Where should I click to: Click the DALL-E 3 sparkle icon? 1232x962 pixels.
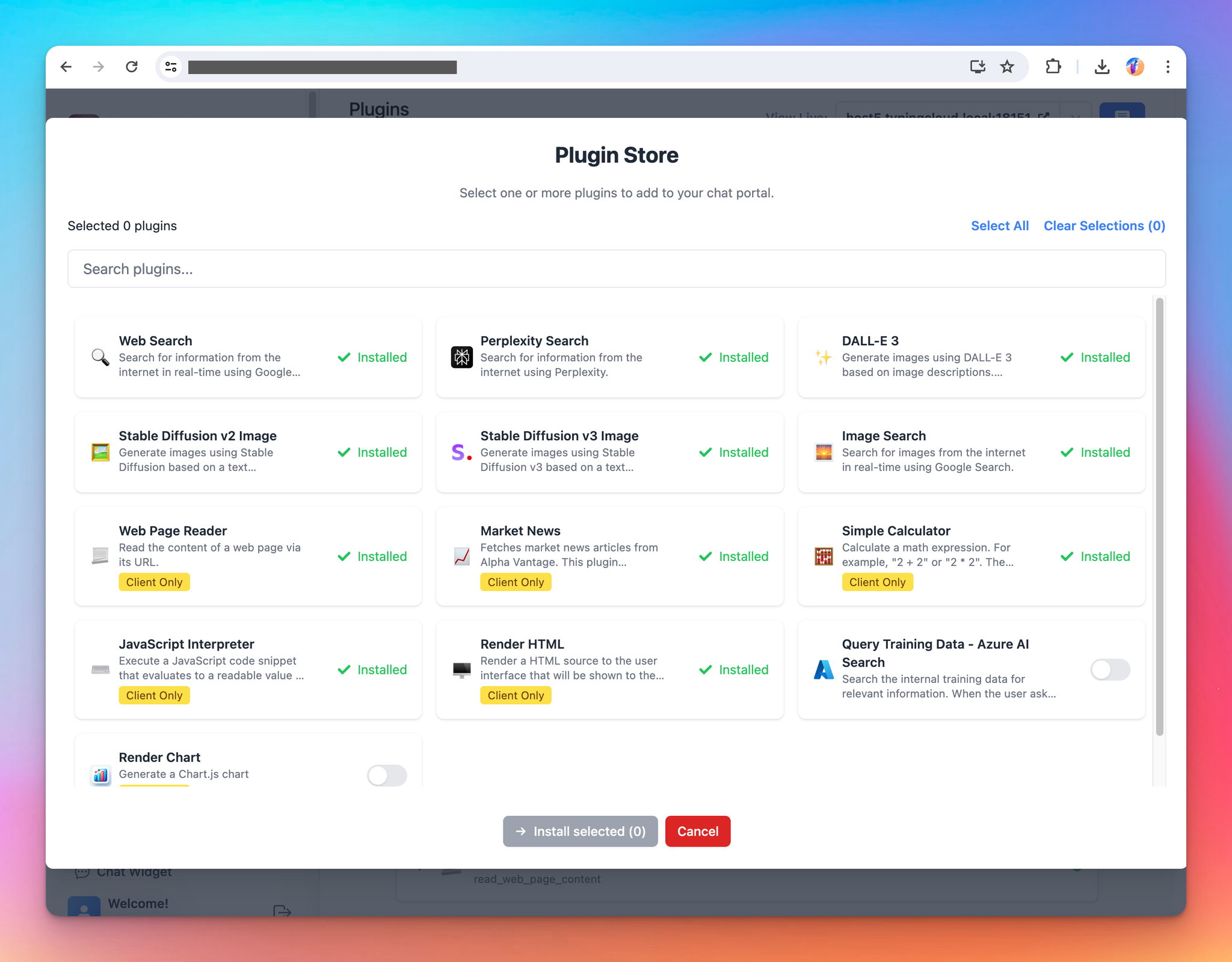[x=824, y=357]
